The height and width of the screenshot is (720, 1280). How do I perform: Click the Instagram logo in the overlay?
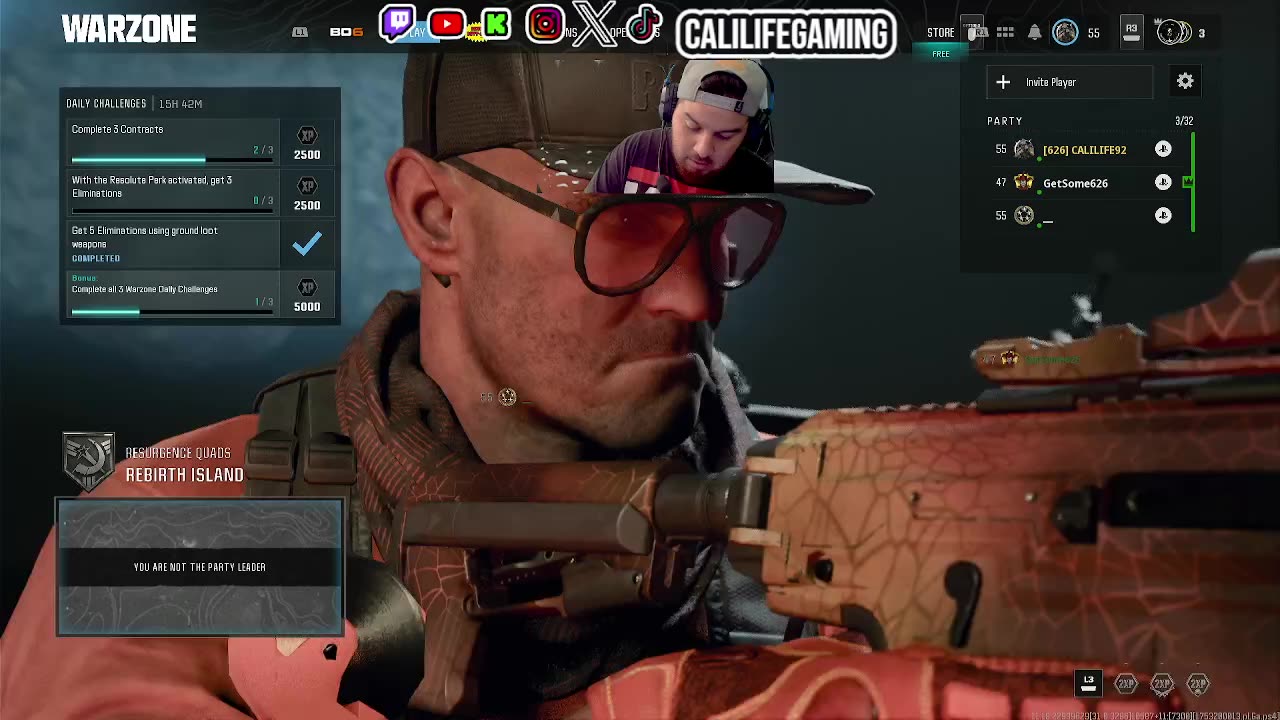tap(545, 24)
